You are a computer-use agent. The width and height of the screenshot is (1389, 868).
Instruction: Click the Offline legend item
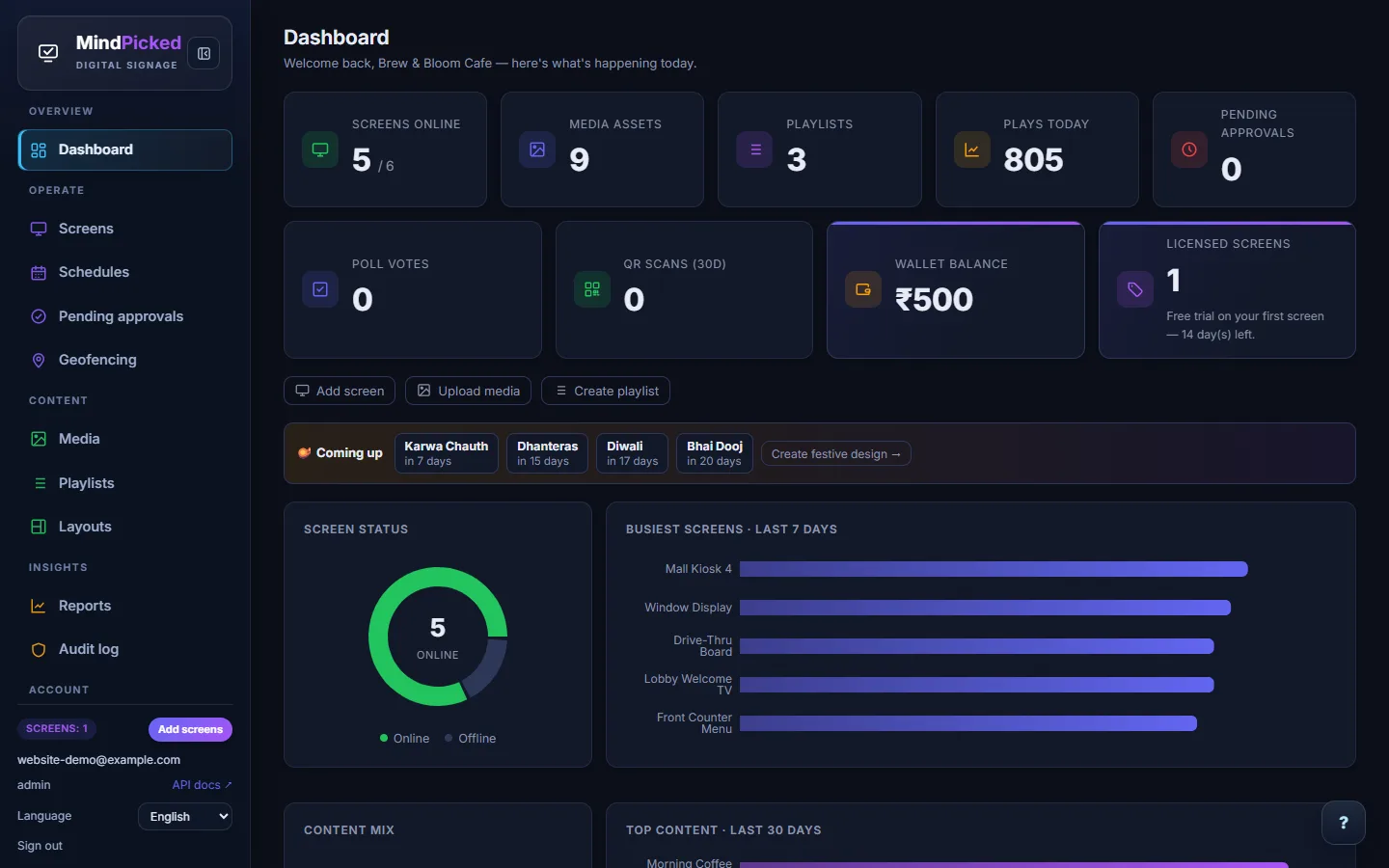[470, 739]
